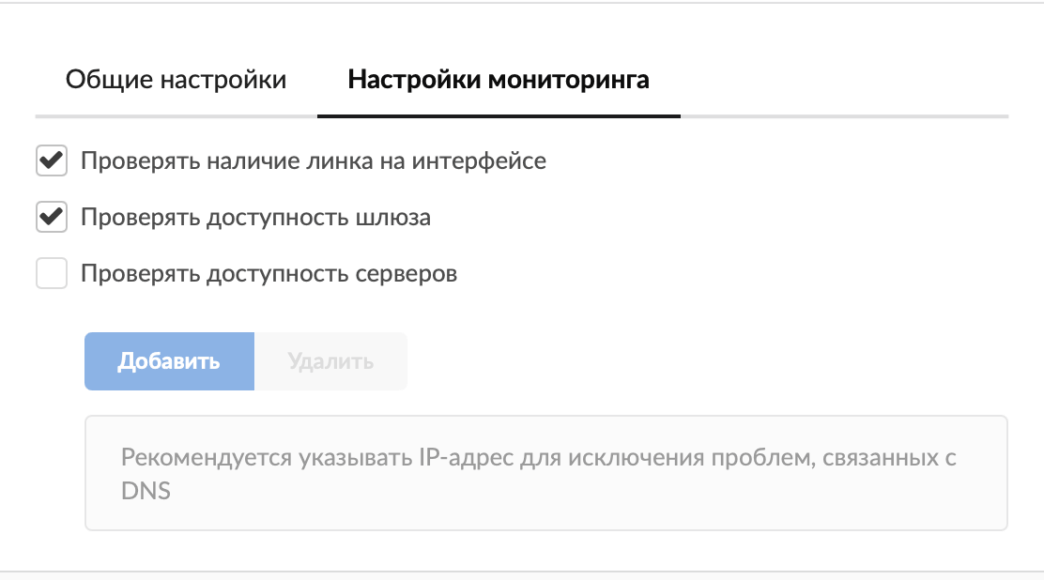
Task: Open the "Настройки мониторинга" tab
Action: coord(498,80)
